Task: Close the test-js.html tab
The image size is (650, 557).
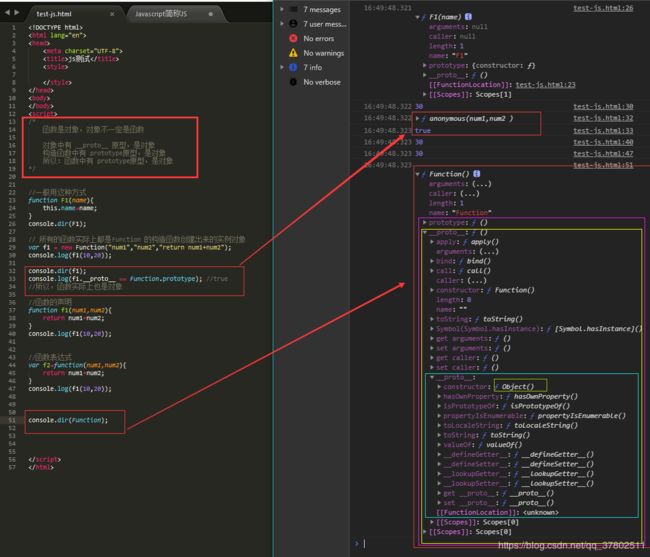Action: 112,14
